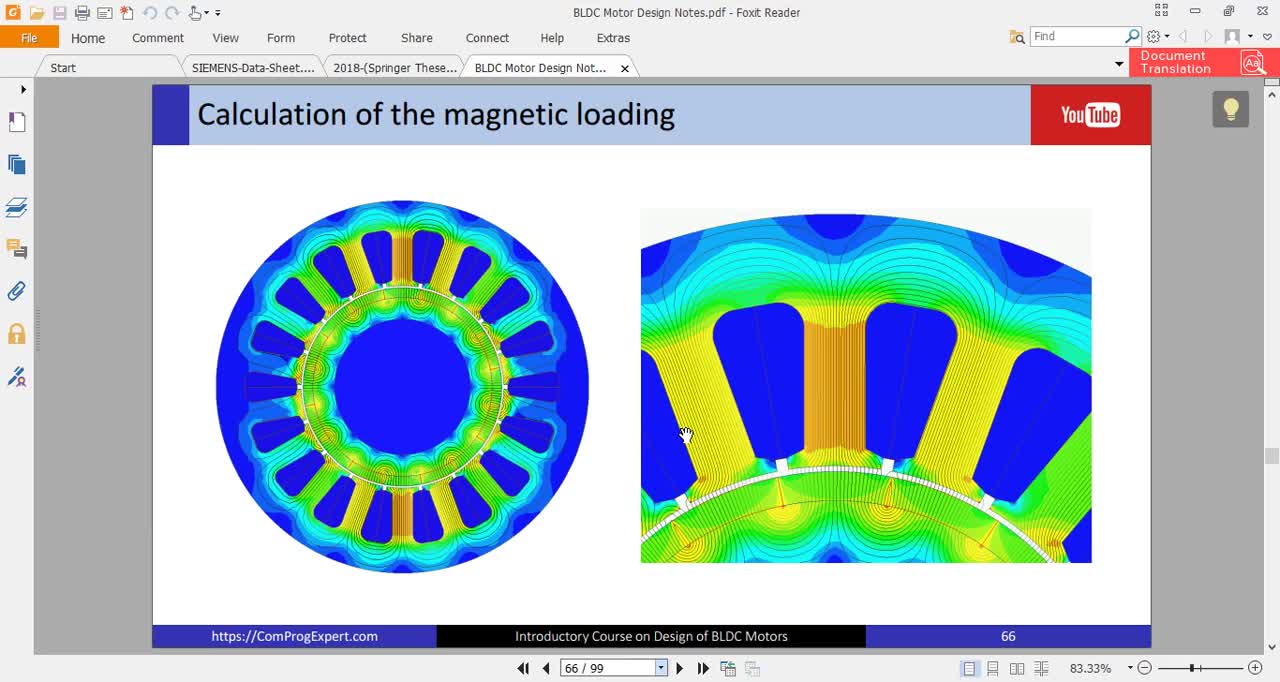
Task: Go to the last page button
Action: tap(703, 668)
